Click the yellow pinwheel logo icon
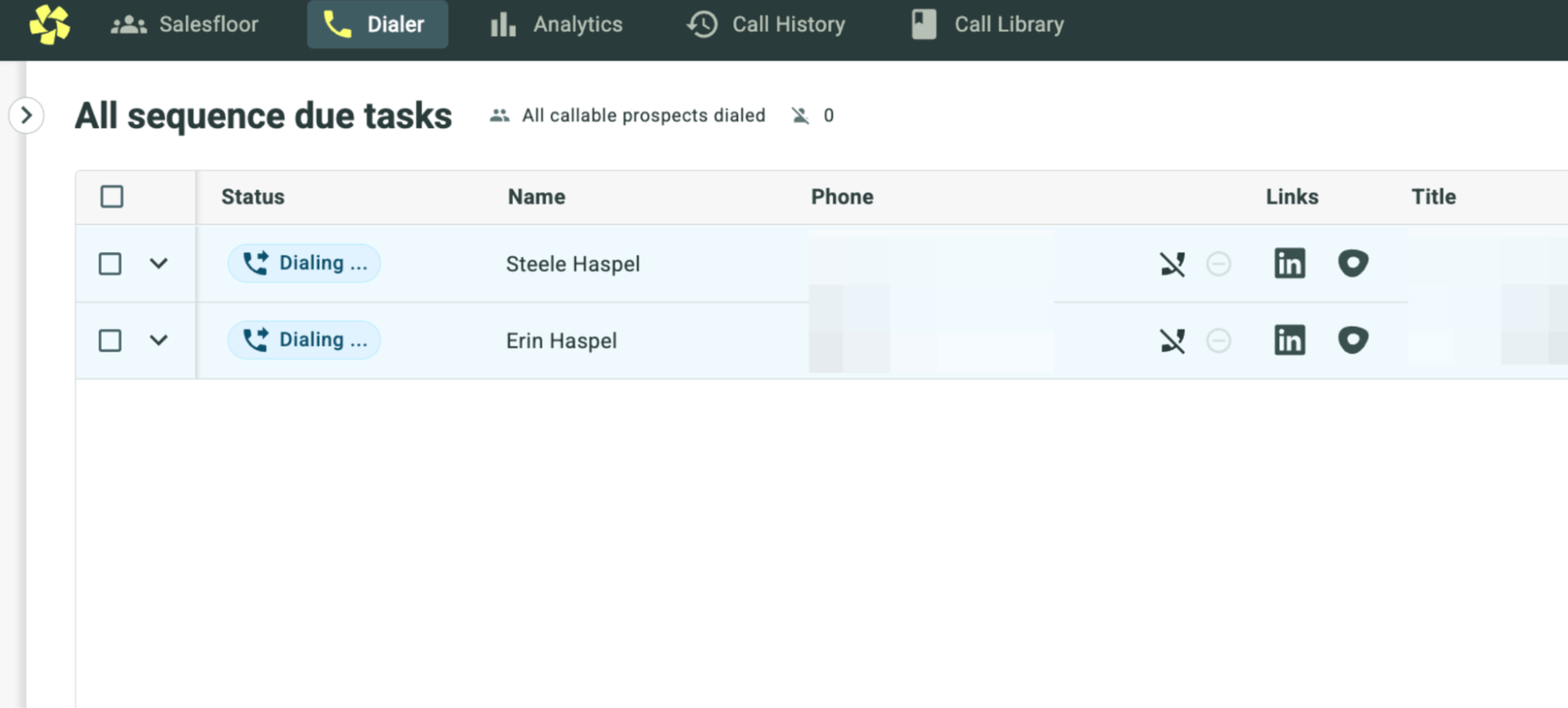1568x708 pixels. click(49, 25)
